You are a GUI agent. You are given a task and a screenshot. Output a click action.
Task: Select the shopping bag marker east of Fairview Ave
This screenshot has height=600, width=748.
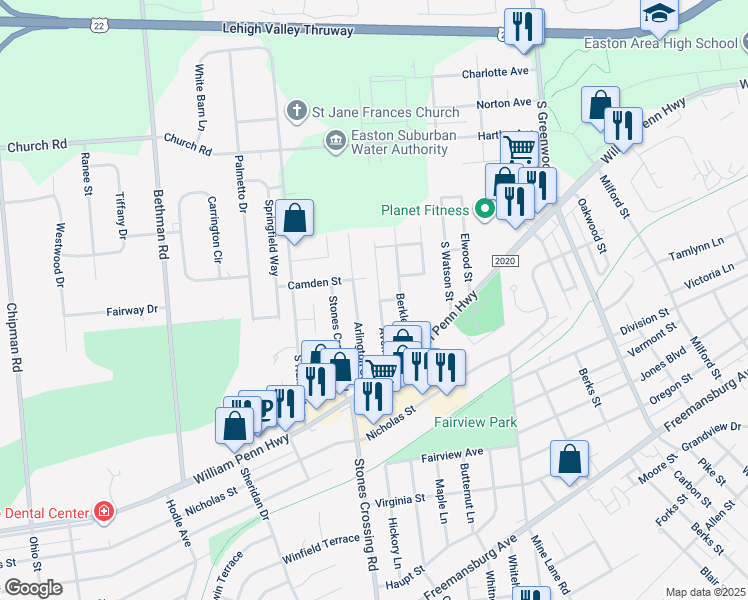(x=569, y=460)
